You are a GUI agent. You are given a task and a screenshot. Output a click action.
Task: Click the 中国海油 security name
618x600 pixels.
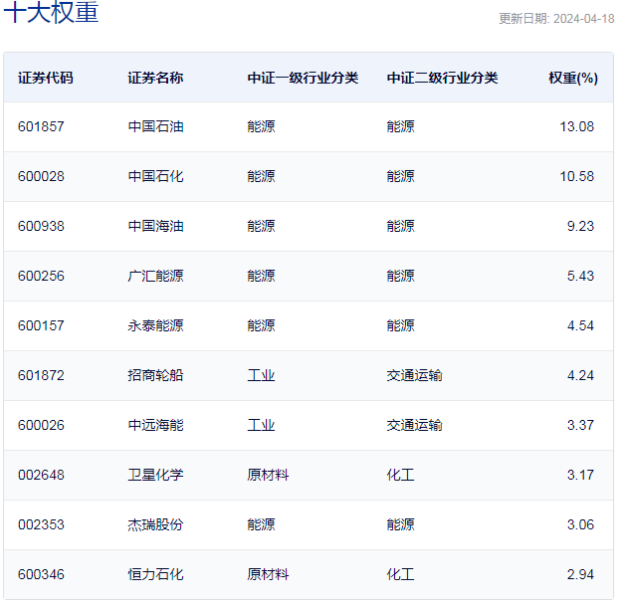pos(155,226)
